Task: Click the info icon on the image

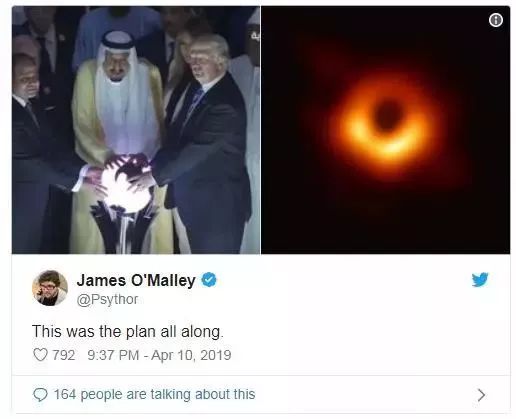Action: tap(496, 20)
